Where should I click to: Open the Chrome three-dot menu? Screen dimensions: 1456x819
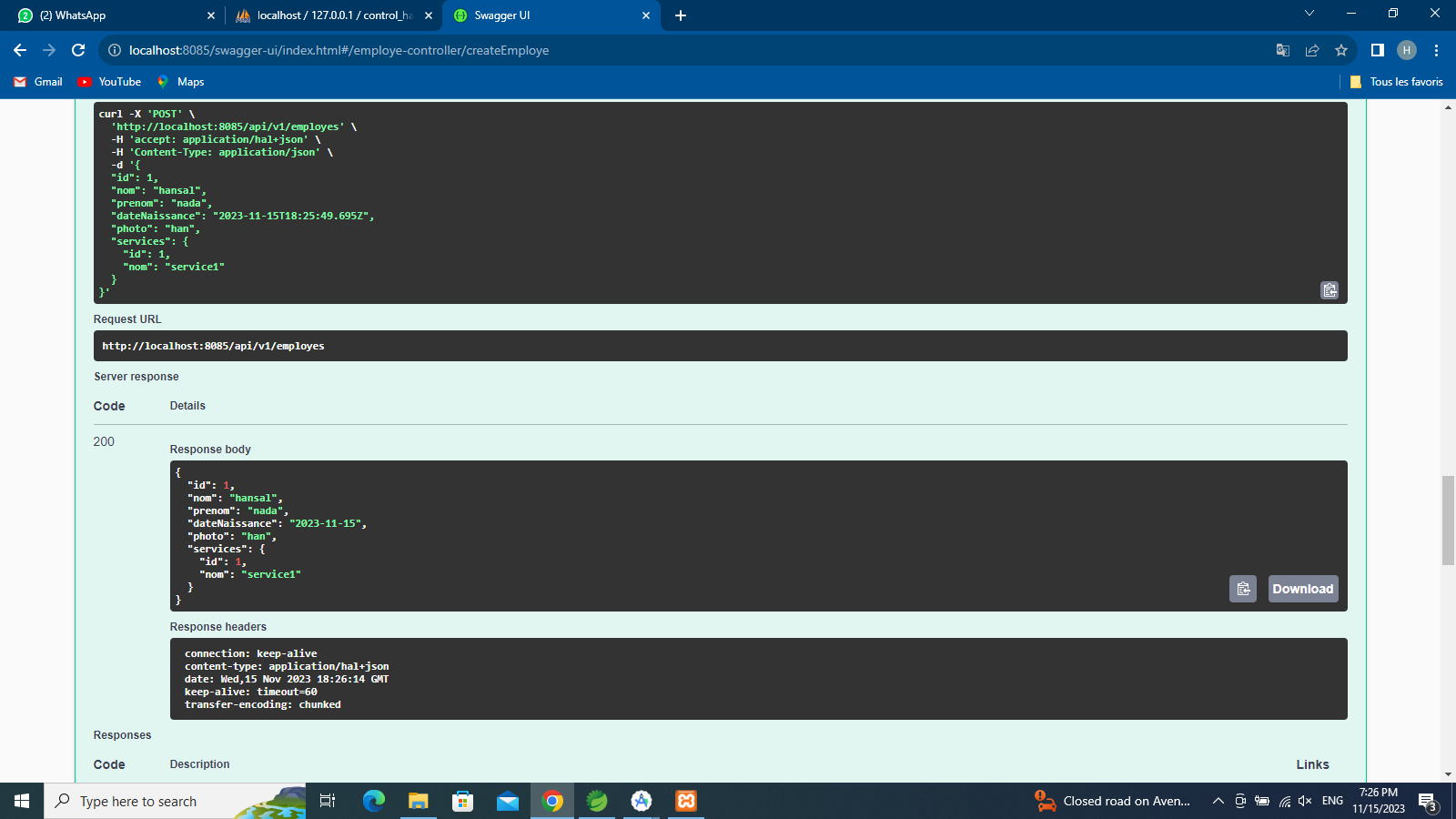click(1436, 51)
